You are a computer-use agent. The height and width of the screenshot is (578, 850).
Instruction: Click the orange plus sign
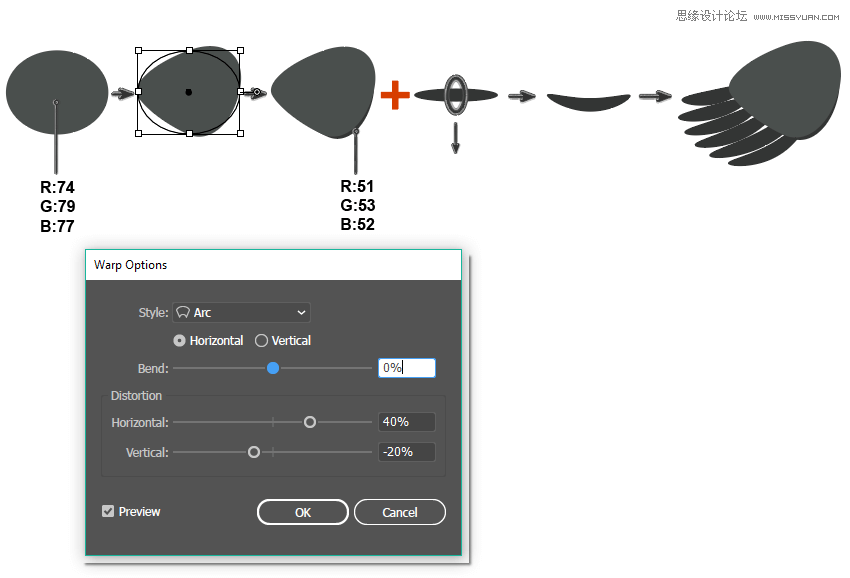coord(395,95)
